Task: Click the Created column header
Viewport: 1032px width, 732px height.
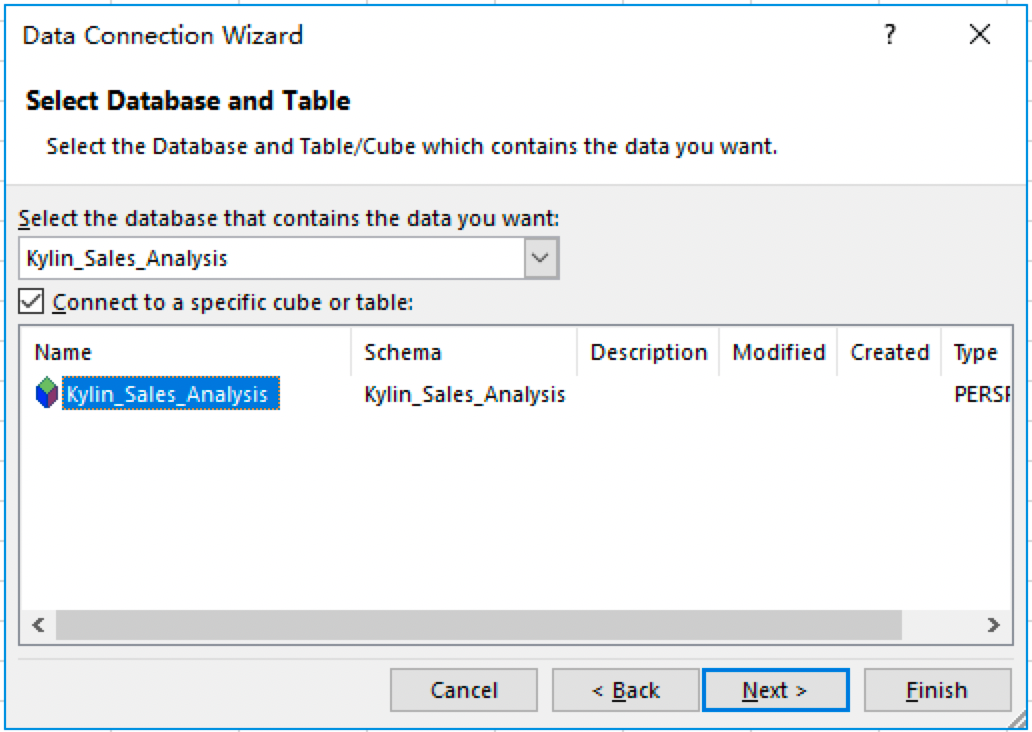Action: point(889,352)
